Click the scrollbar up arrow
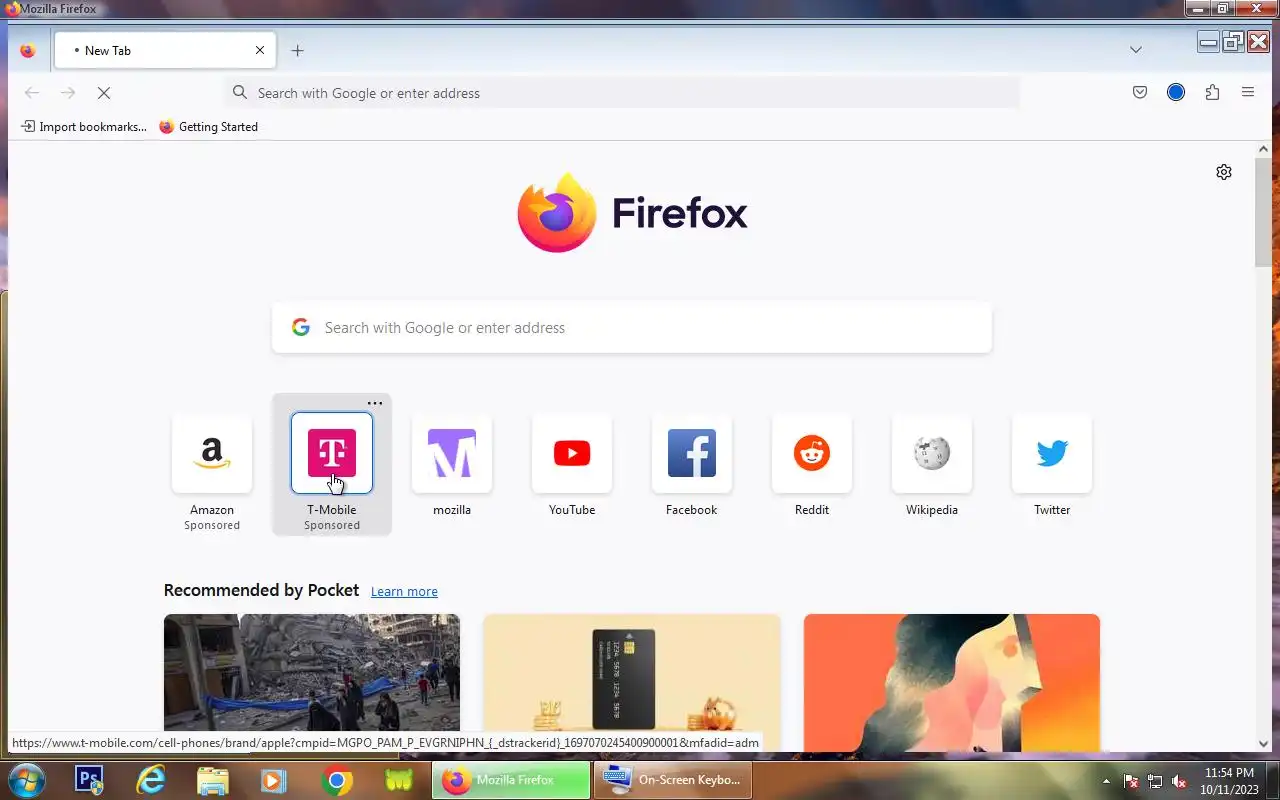Viewport: 1280px width, 800px height. [1263, 149]
